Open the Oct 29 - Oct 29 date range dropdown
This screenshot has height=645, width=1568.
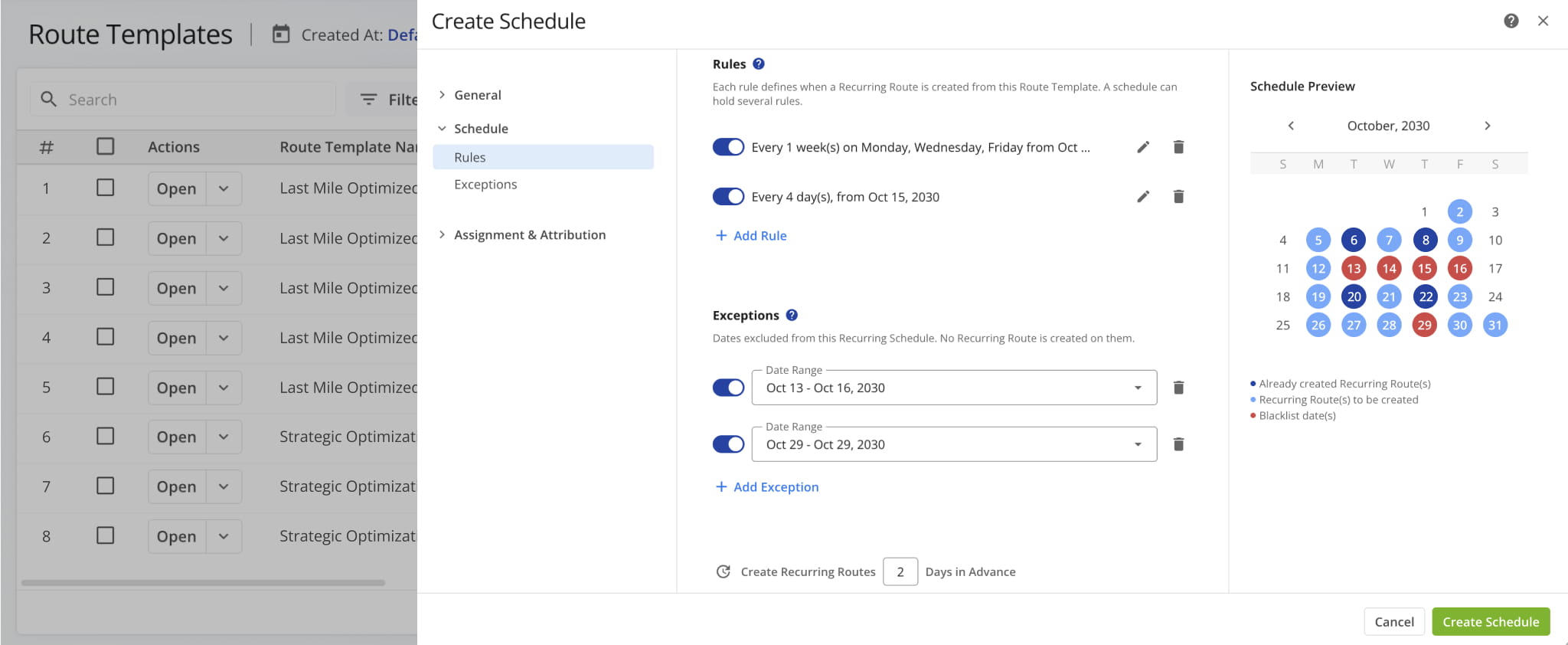[x=954, y=444]
